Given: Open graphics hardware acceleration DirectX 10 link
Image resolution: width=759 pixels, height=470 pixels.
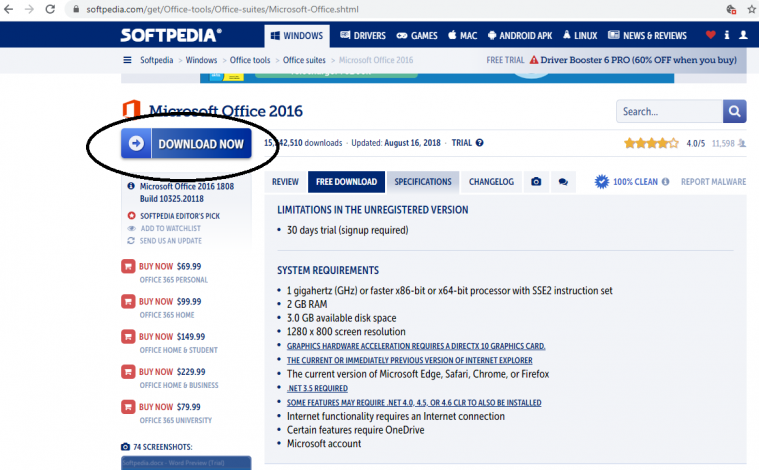Looking at the screenshot, I should point(416,346).
